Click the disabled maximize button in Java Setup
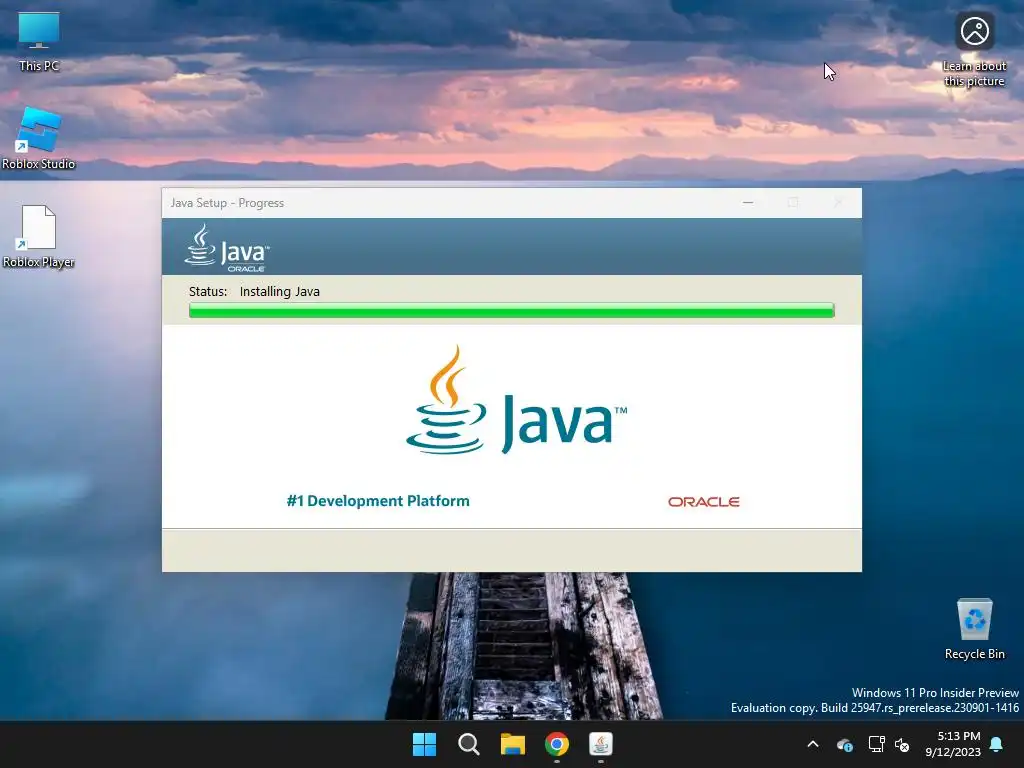 click(793, 203)
